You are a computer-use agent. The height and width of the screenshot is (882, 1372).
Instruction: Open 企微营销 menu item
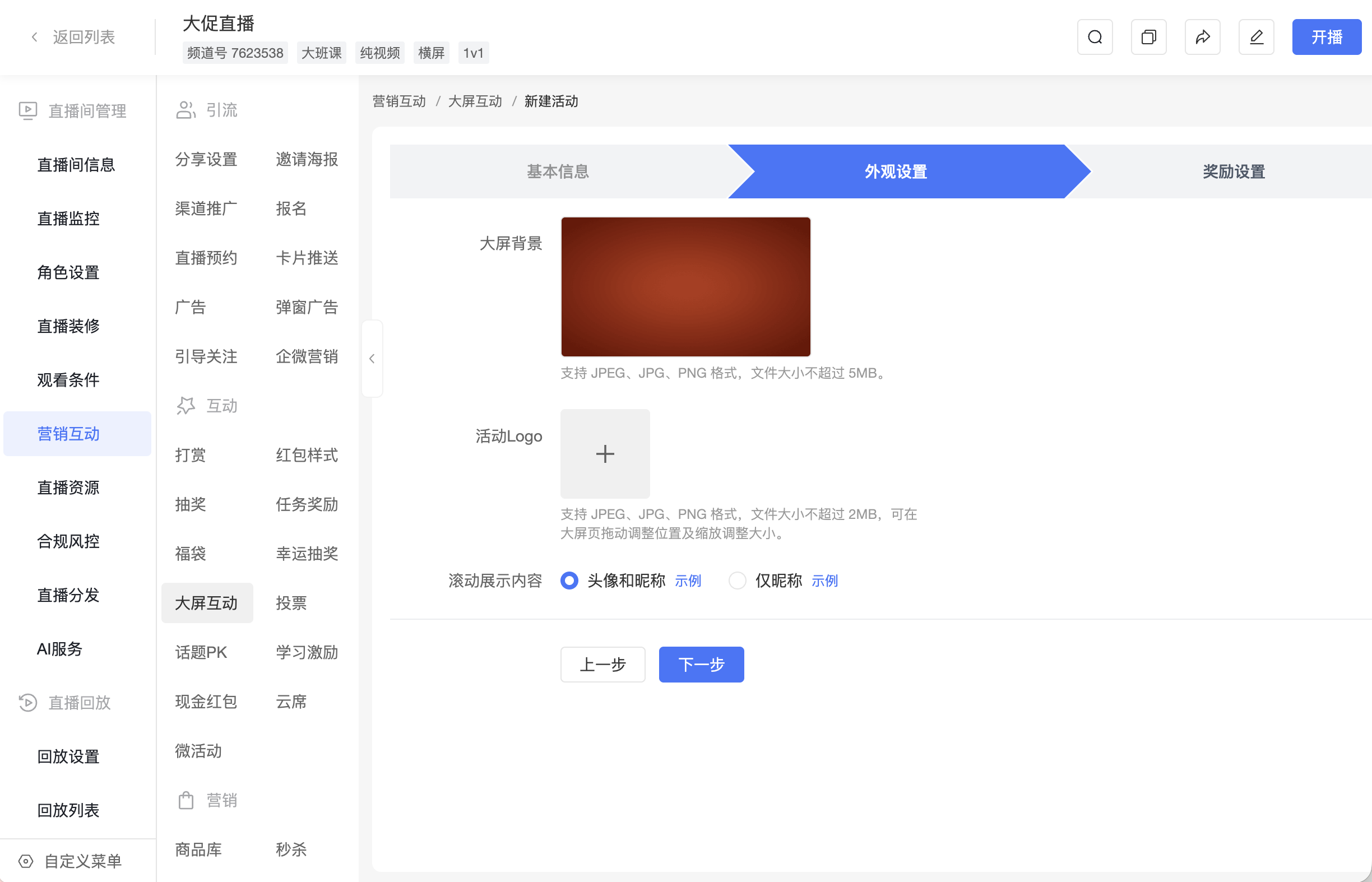(x=307, y=356)
